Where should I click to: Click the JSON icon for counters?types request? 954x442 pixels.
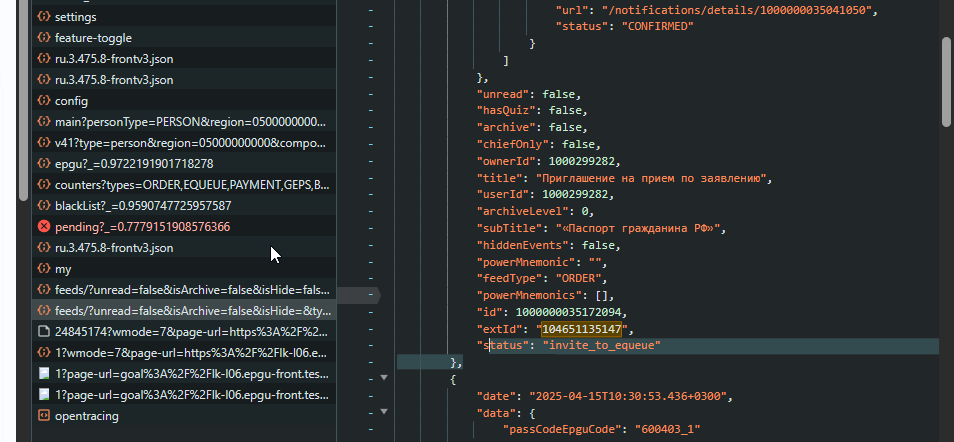point(43,185)
